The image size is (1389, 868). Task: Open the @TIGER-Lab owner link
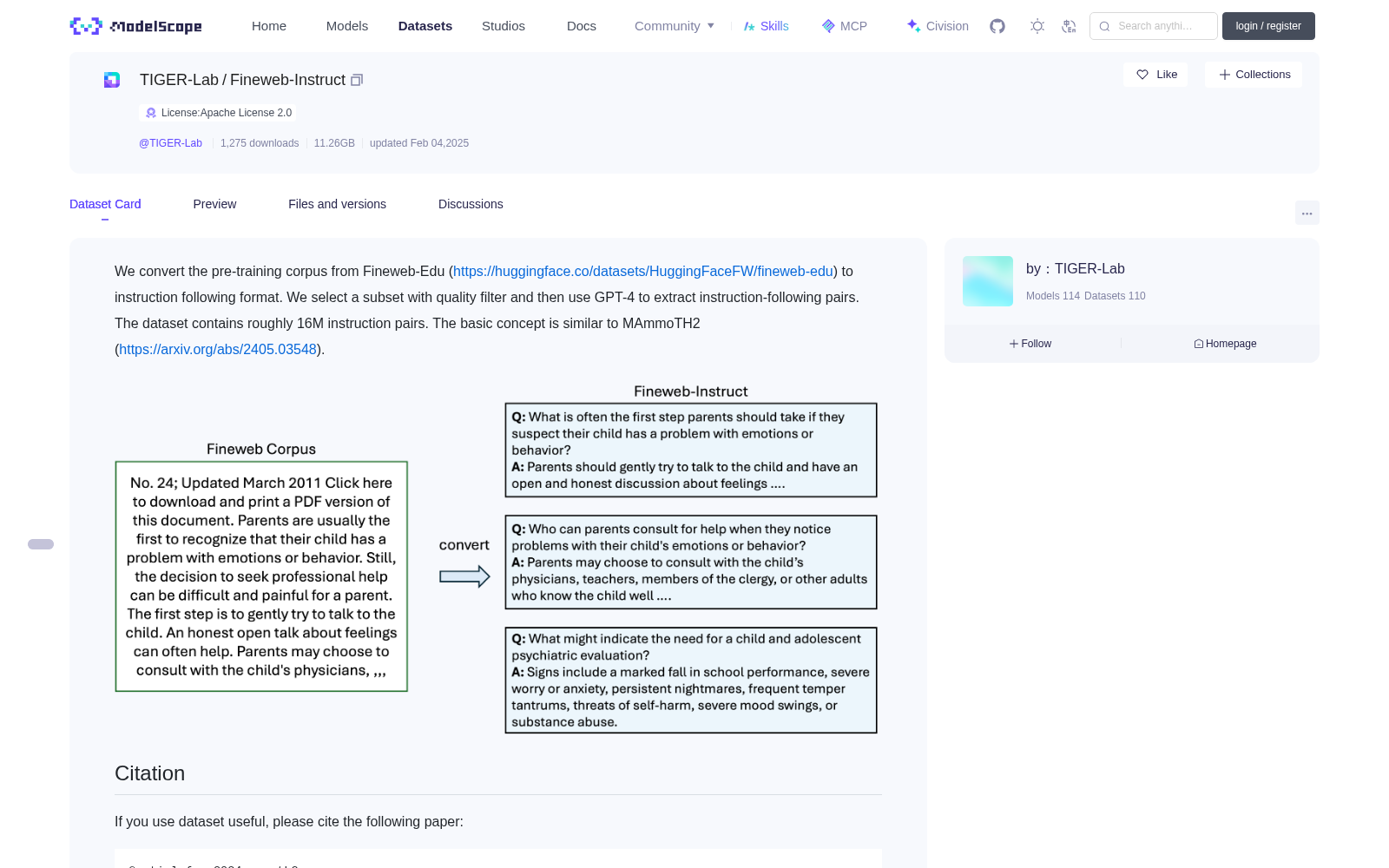170,143
